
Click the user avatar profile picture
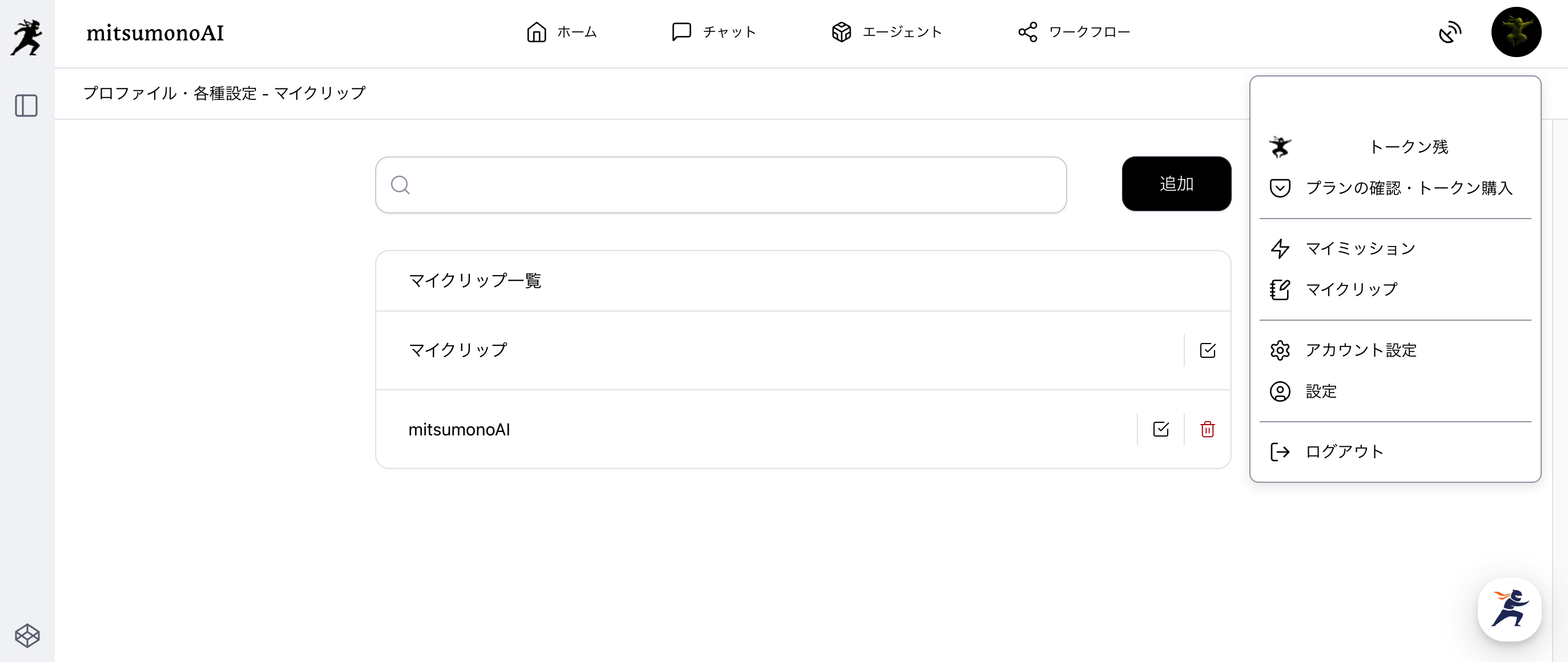coord(1515,33)
